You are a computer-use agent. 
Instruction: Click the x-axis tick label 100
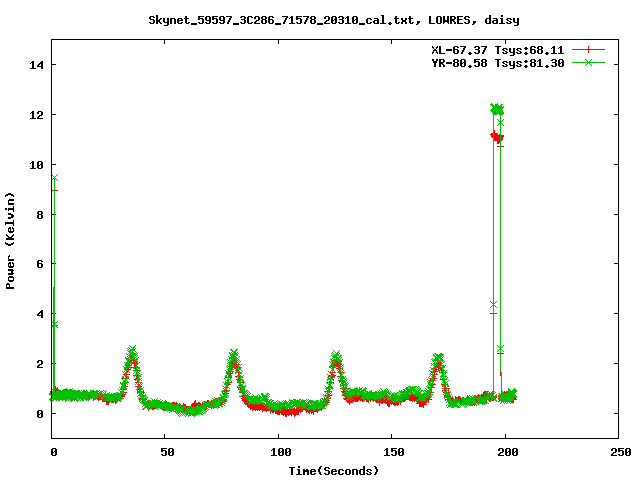pos(281,452)
